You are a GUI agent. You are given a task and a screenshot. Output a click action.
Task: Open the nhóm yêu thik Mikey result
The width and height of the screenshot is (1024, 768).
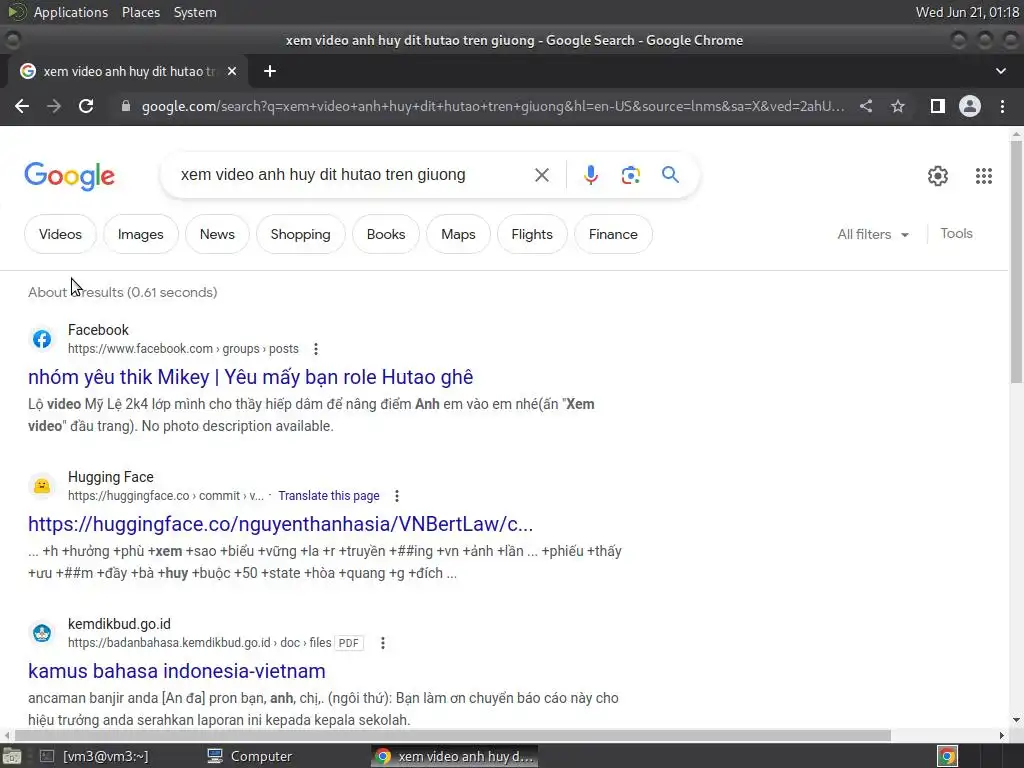coord(250,377)
